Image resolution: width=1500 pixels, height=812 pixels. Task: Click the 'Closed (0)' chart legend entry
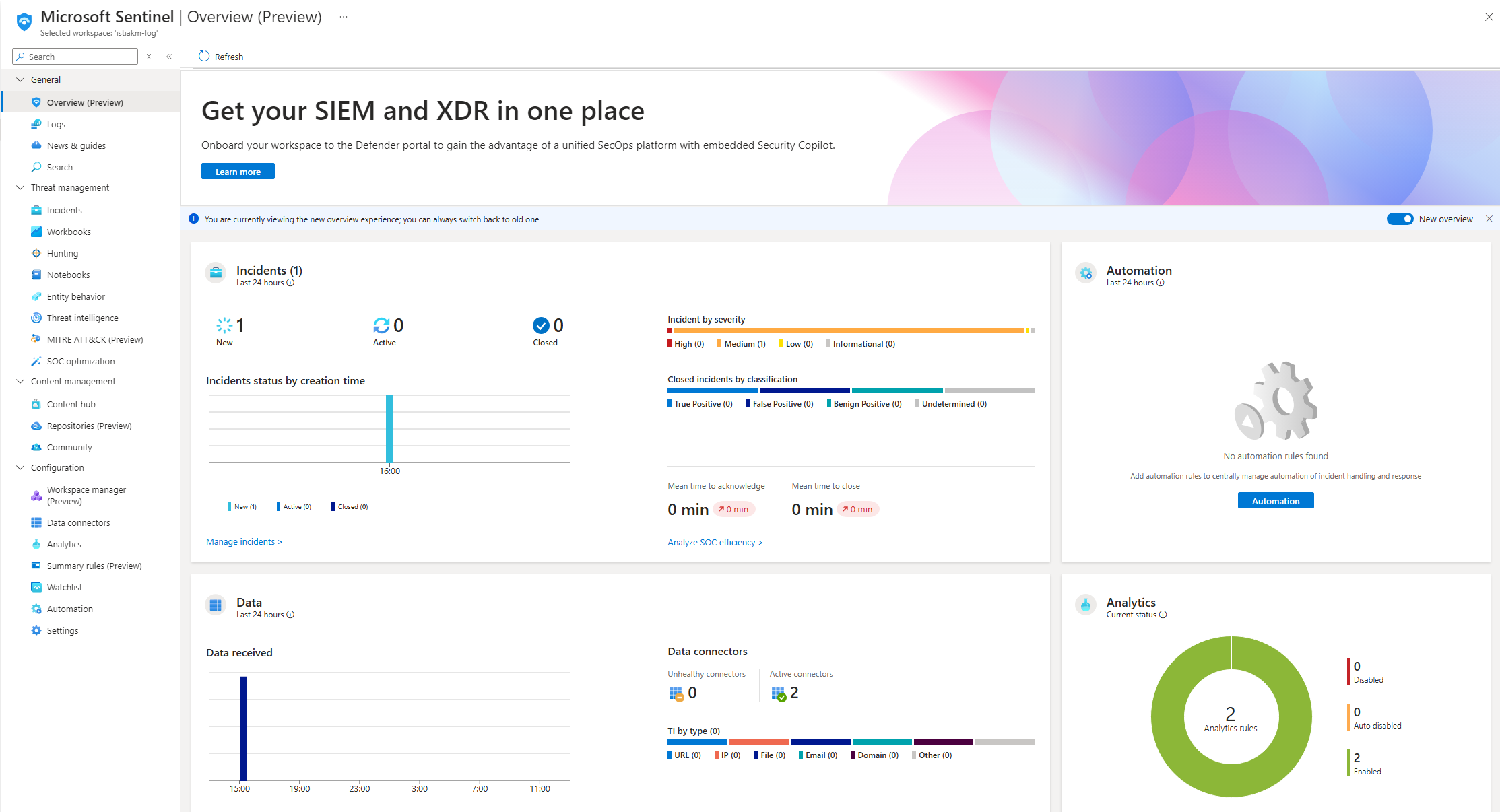click(350, 506)
